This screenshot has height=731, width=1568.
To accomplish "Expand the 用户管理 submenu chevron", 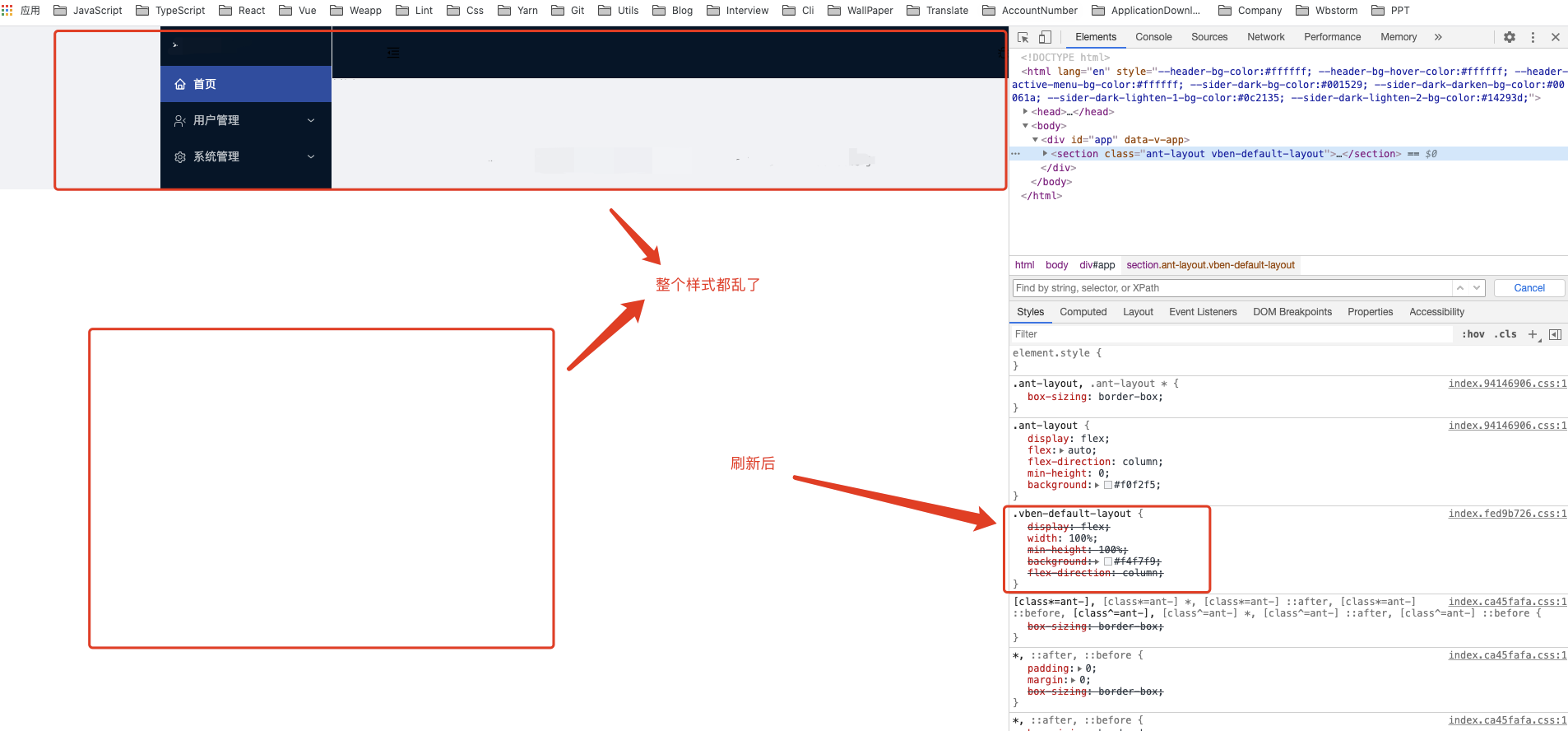I will [311, 120].
